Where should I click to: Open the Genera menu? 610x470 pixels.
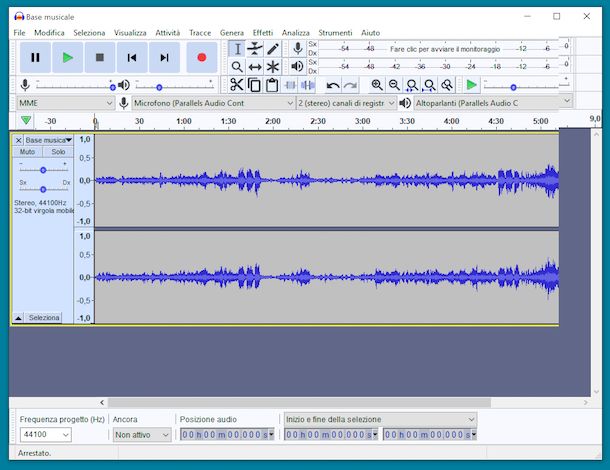(x=231, y=33)
